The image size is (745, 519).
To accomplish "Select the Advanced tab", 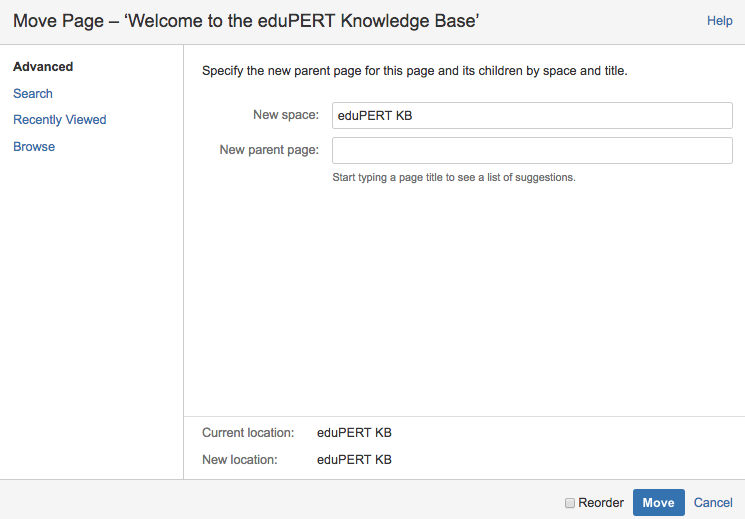I will [x=43, y=67].
